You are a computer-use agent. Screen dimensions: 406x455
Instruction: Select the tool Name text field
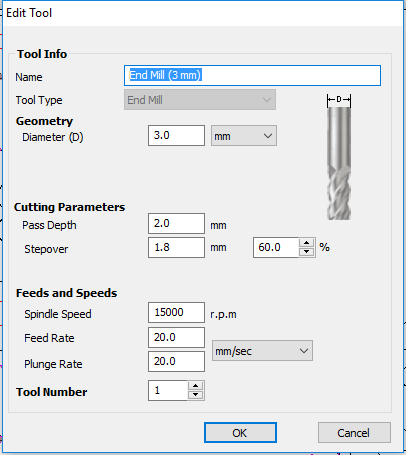(252, 75)
